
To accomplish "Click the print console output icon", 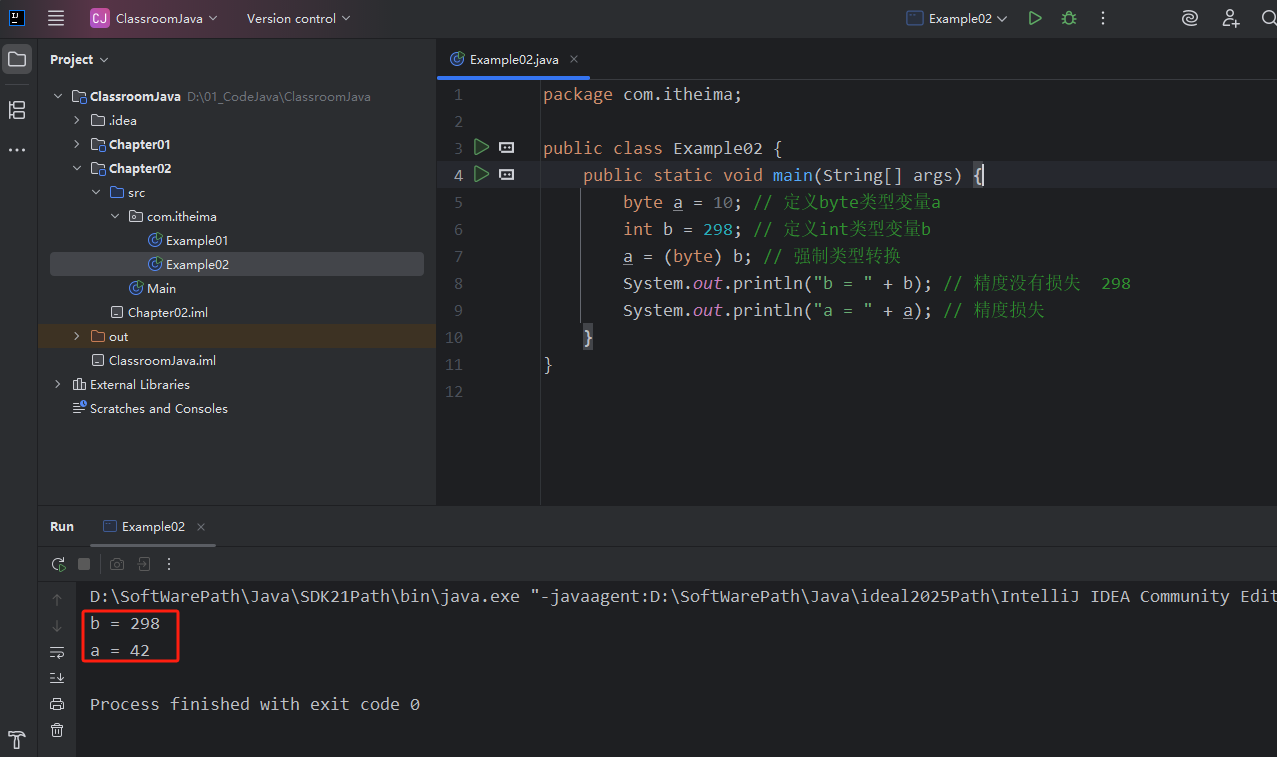I will (57, 704).
